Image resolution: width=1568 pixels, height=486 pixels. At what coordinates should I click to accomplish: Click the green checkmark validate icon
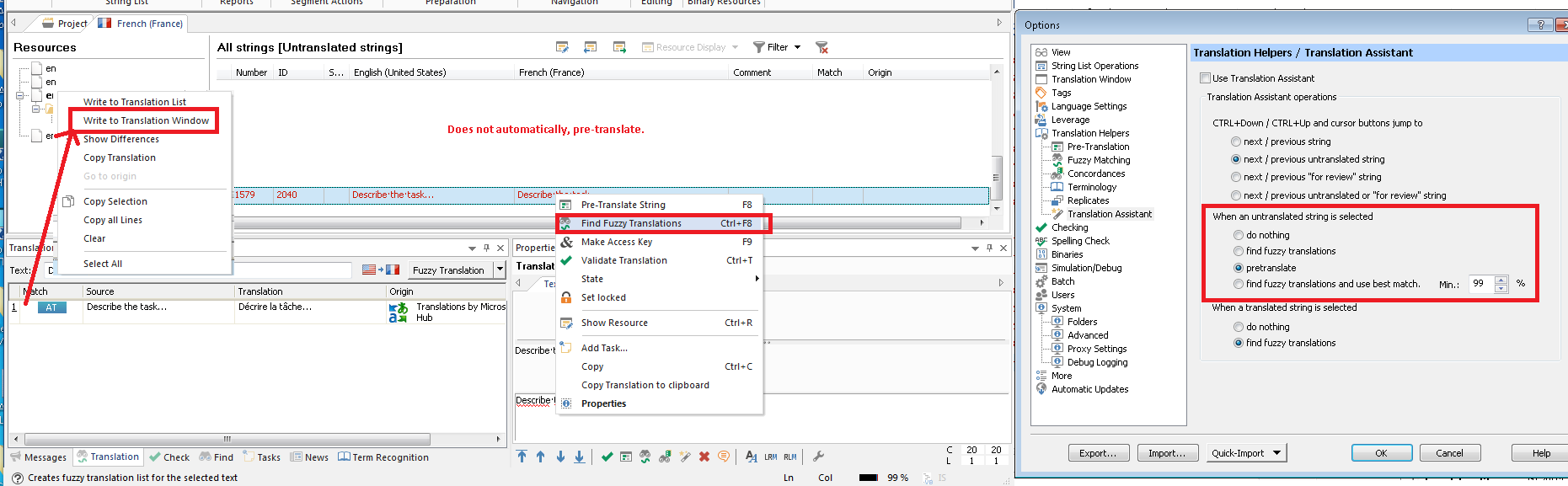(607, 457)
